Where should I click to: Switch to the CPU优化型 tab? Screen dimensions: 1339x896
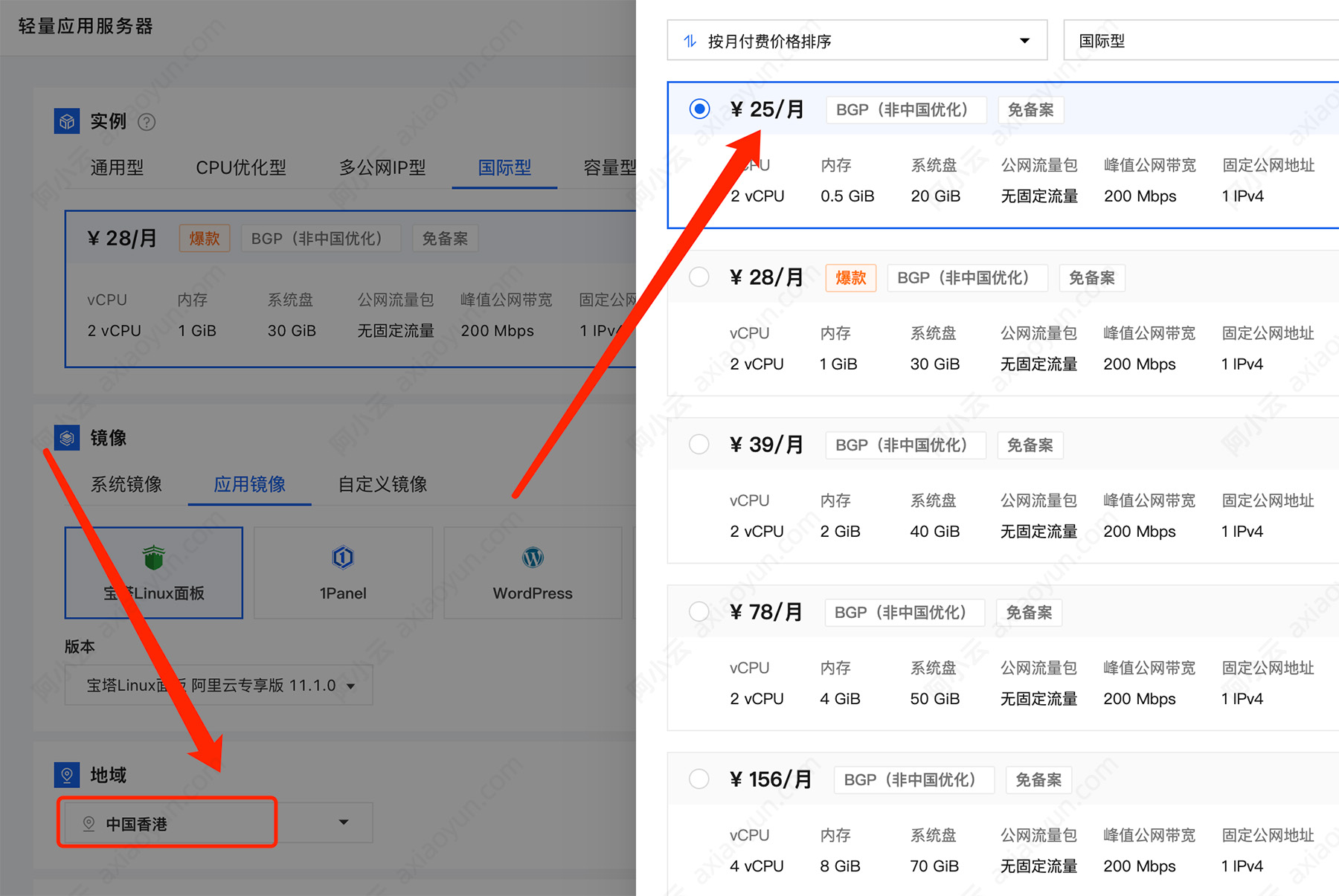click(x=241, y=167)
